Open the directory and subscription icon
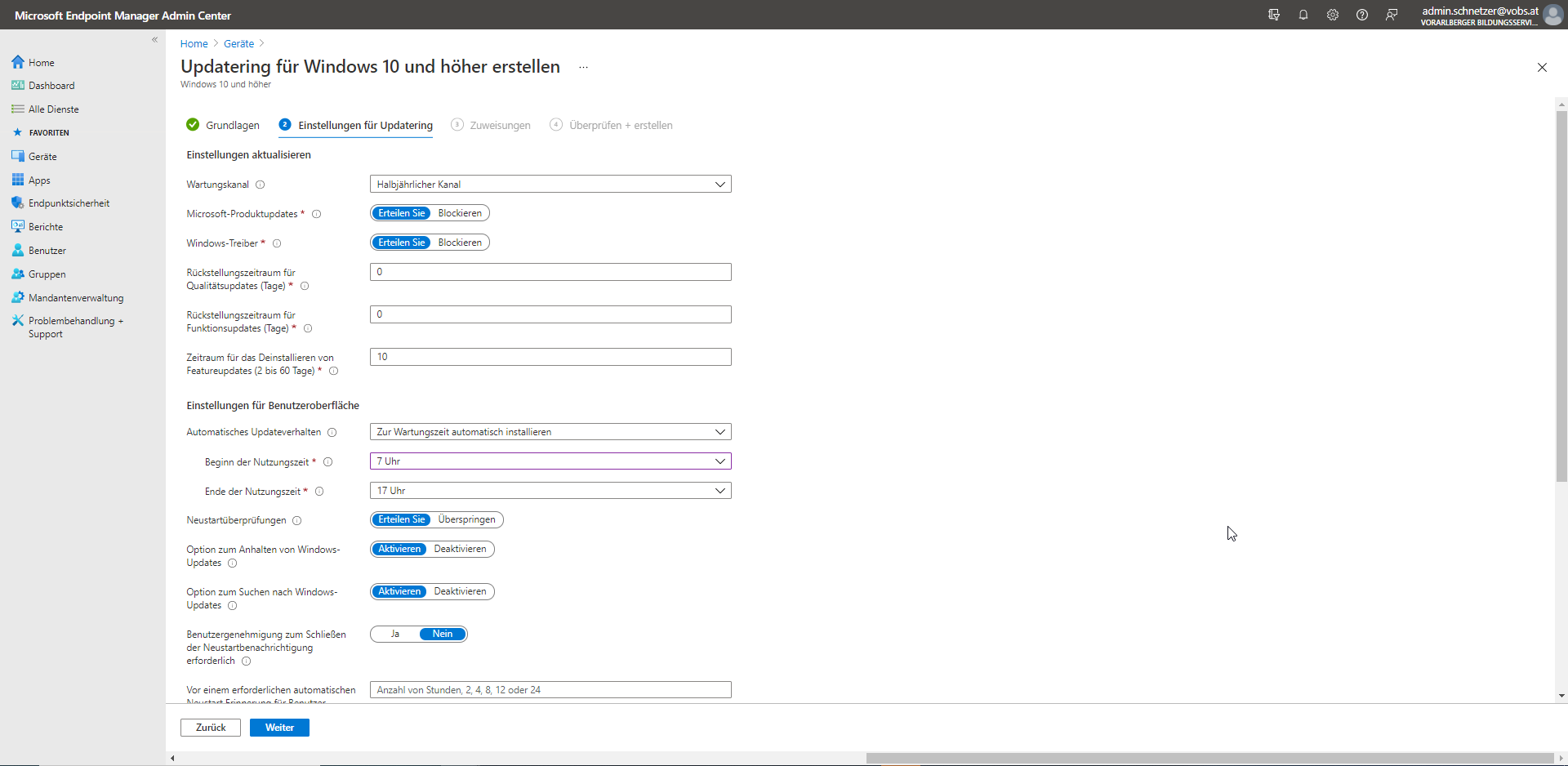Image resolution: width=1568 pixels, height=766 pixels. (1274, 15)
